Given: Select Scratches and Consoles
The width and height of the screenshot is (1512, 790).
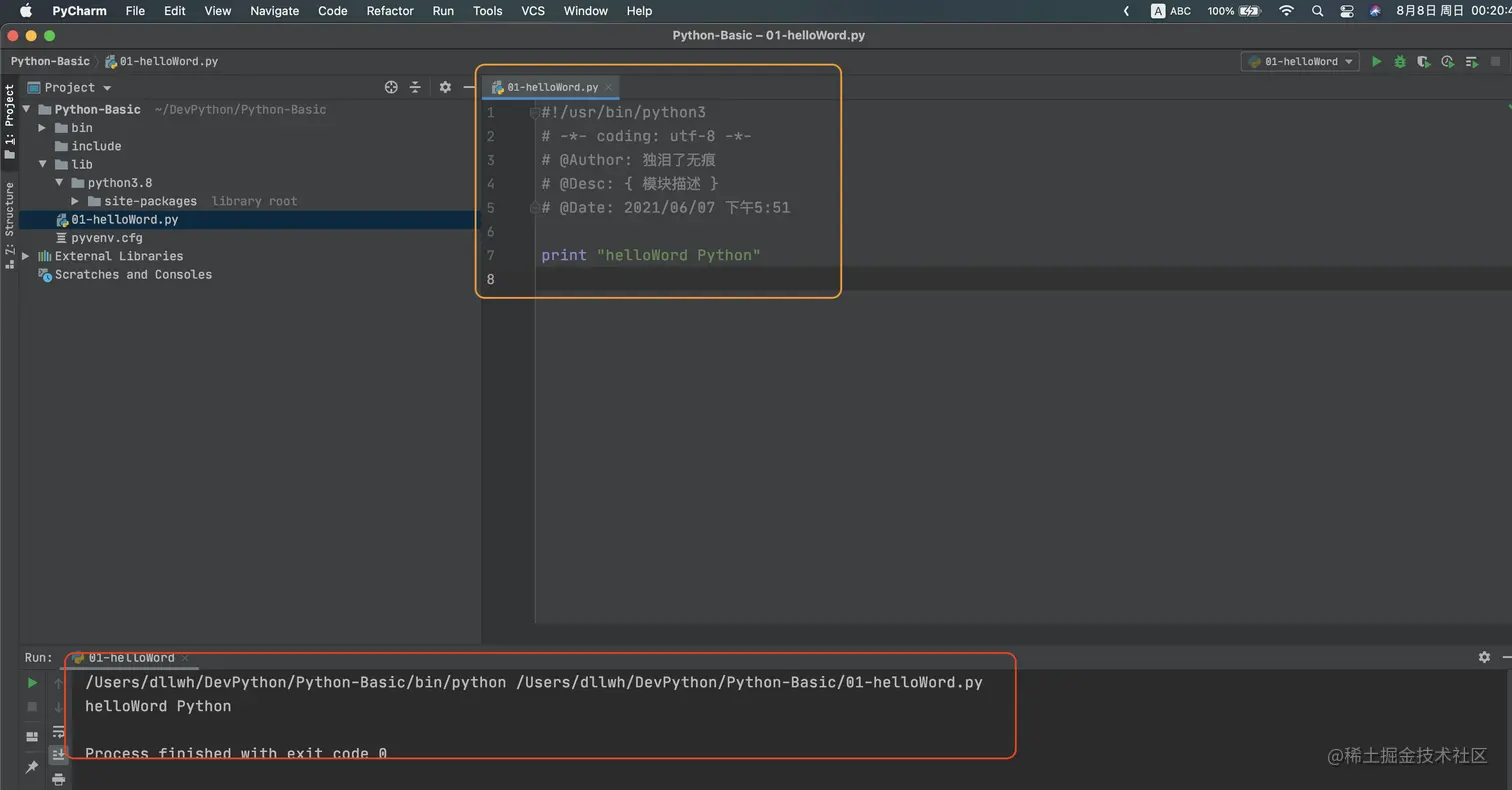Looking at the screenshot, I should 125,274.
